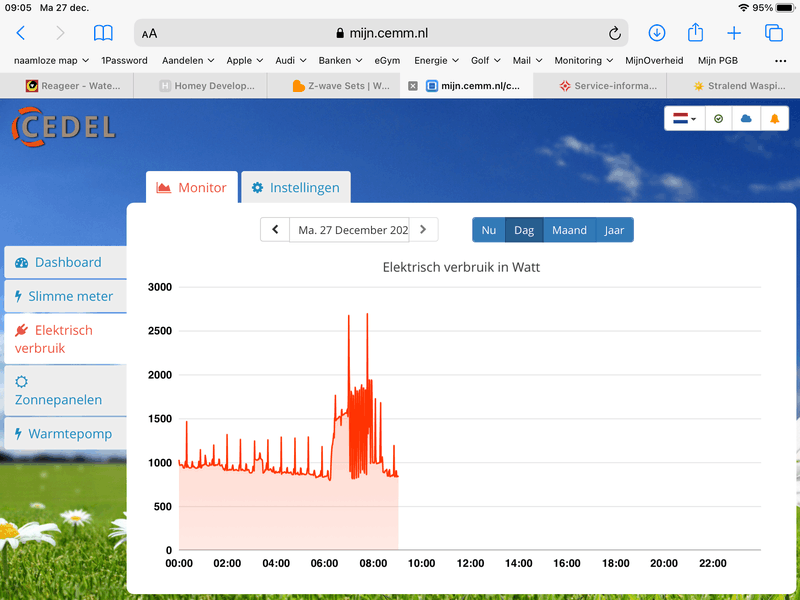Expand Mail bookmark folder
800x600 pixels.
click(527, 60)
